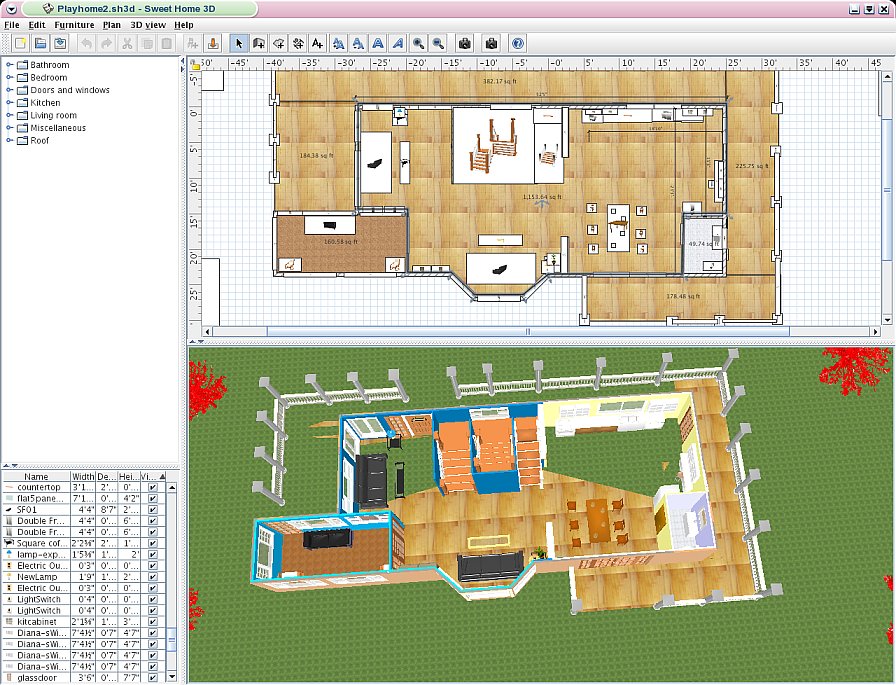Click the Save home toolbar icon
Image resolution: width=896 pixels, height=685 pixels.
(61, 43)
